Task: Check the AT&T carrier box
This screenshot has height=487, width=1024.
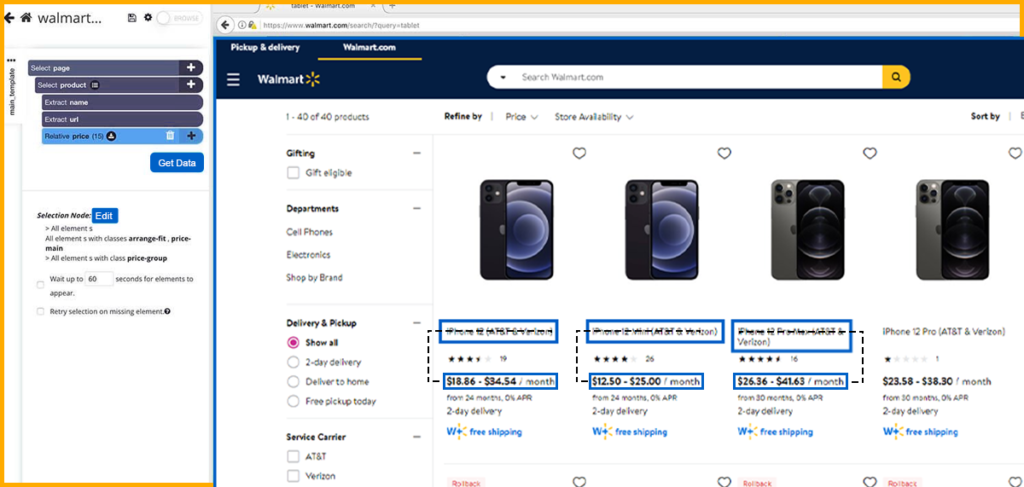Action: (x=293, y=456)
